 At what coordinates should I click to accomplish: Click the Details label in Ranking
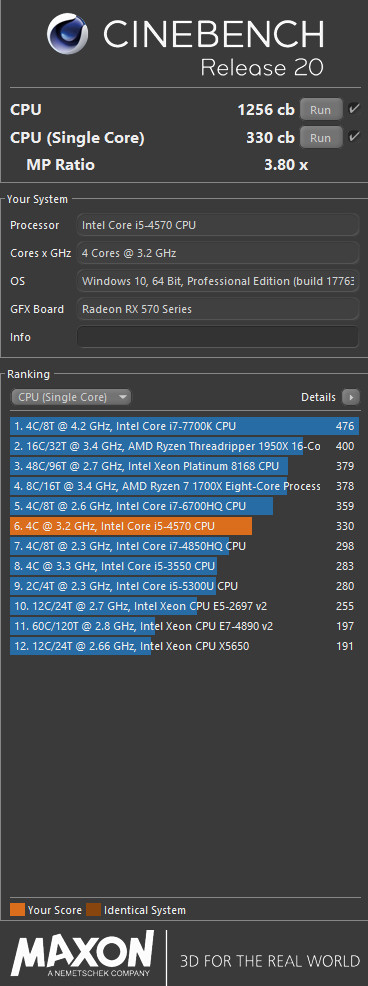coord(318,397)
